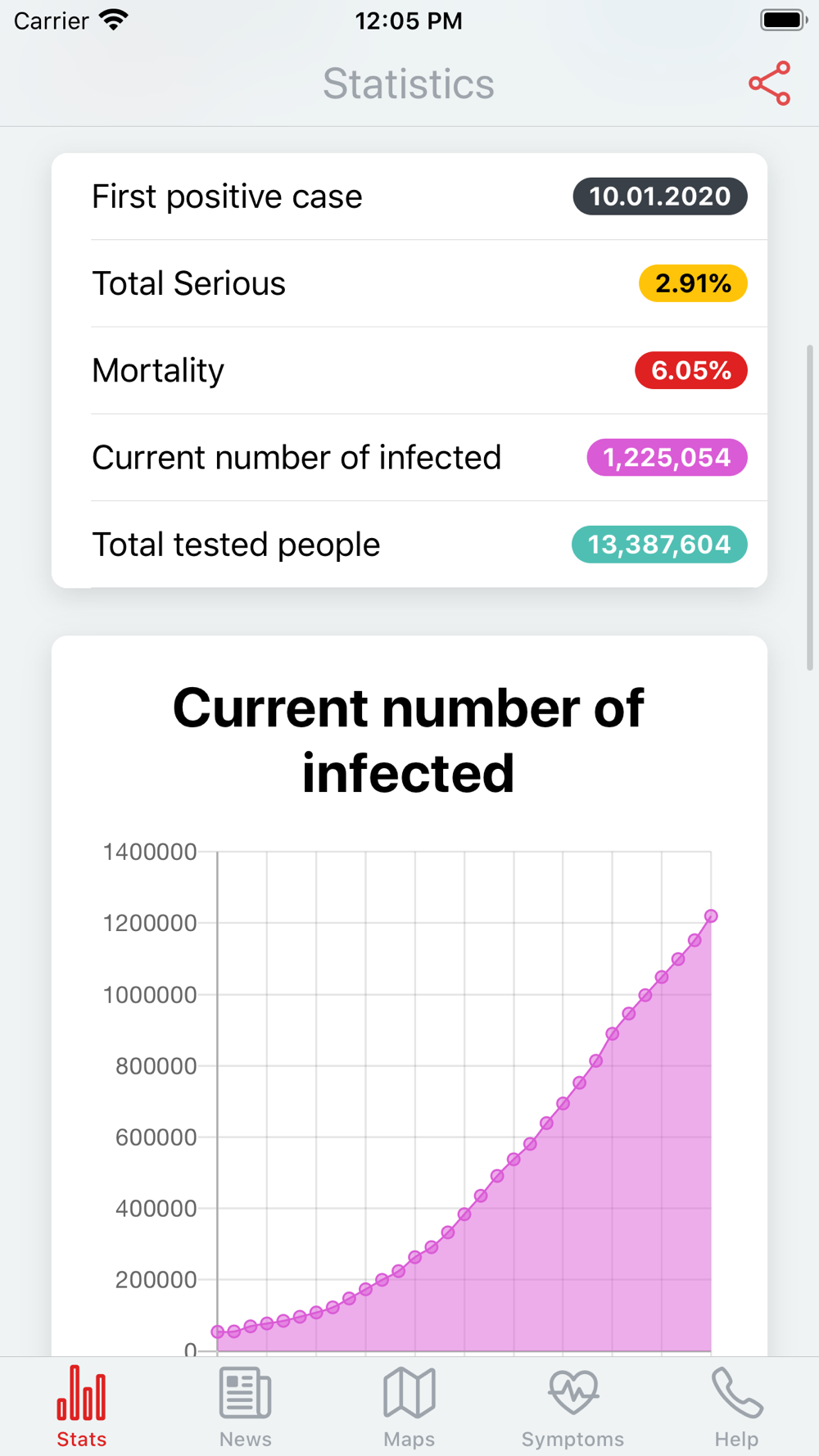Tap the red 6.05% Mortality badge
The width and height of the screenshot is (819, 1456).
(x=691, y=370)
